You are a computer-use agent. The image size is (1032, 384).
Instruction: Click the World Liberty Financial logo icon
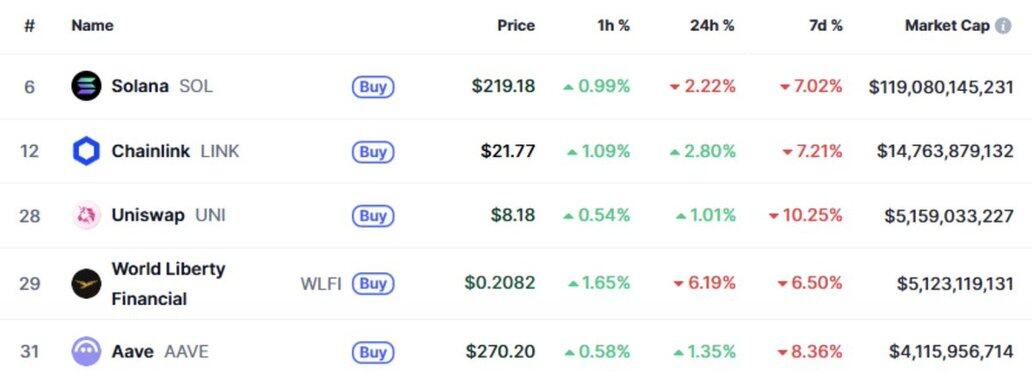coord(86,284)
